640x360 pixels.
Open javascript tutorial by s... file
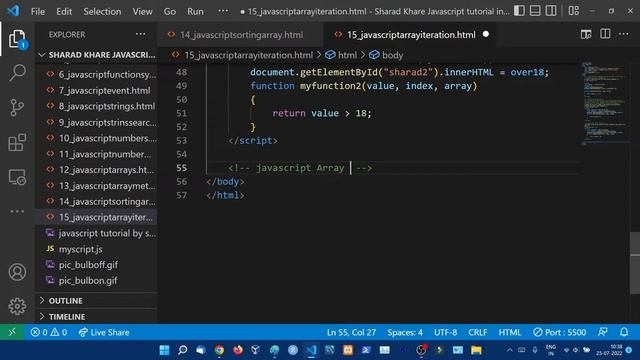coord(97,233)
